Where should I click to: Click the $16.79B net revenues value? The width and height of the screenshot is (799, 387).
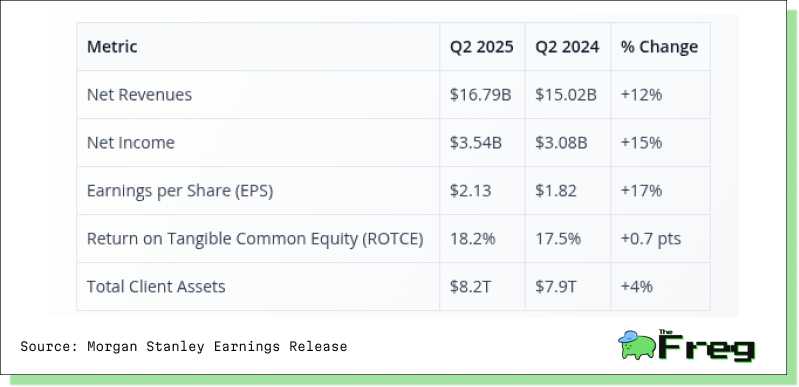pos(481,95)
